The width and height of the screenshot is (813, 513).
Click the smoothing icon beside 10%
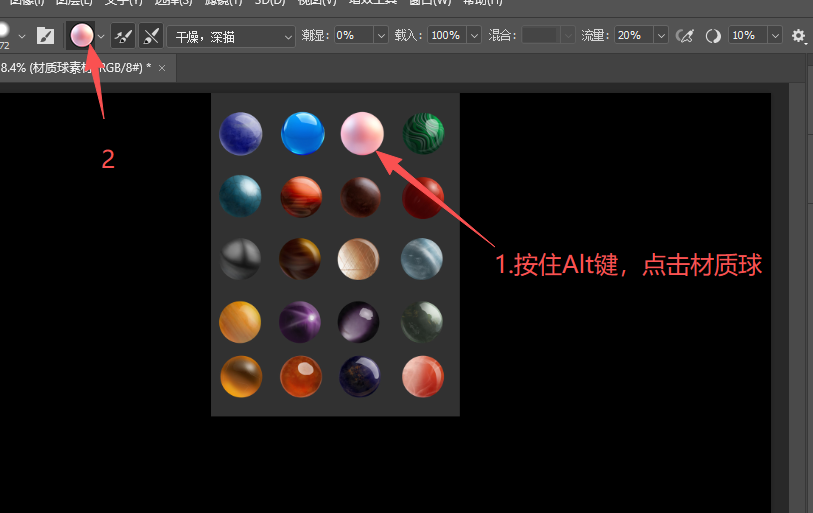click(x=713, y=36)
